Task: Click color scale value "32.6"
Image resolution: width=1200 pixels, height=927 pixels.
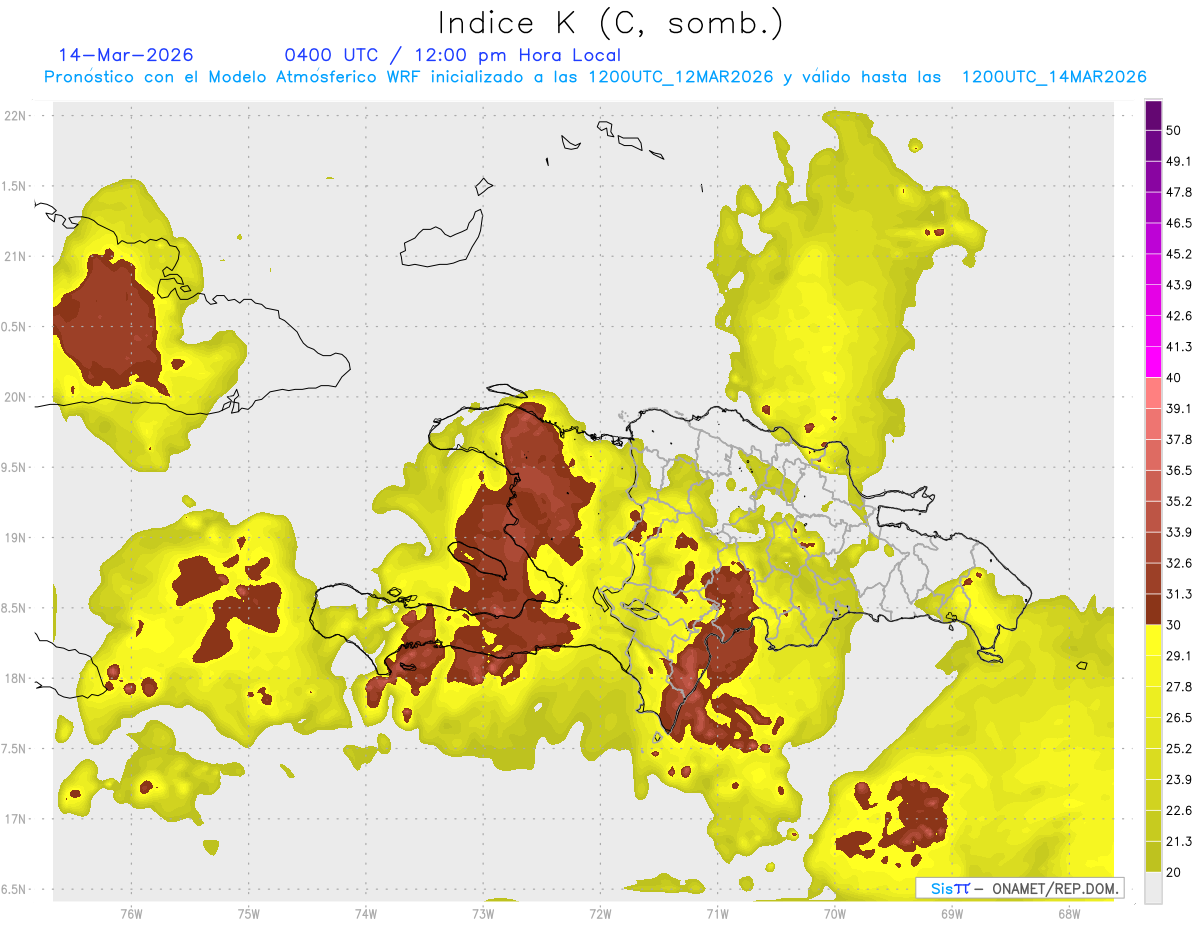Action: (x=1179, y=563)
